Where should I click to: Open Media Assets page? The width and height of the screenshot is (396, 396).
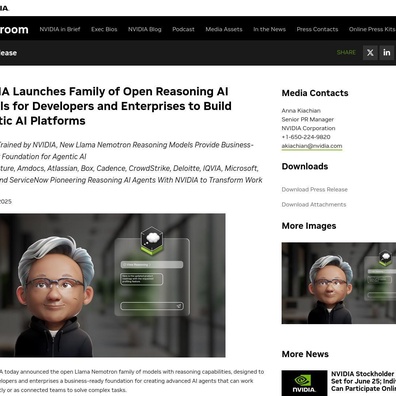[224, 29]
